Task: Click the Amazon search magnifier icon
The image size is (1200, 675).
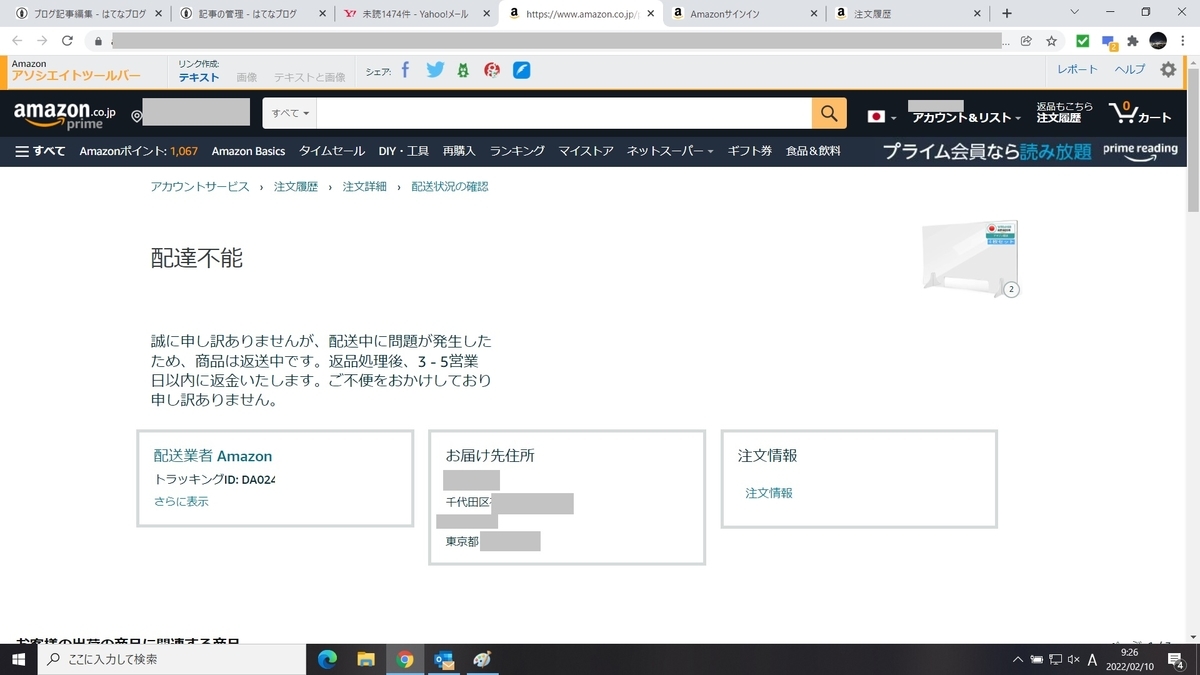Action: [x=828, y=113]
